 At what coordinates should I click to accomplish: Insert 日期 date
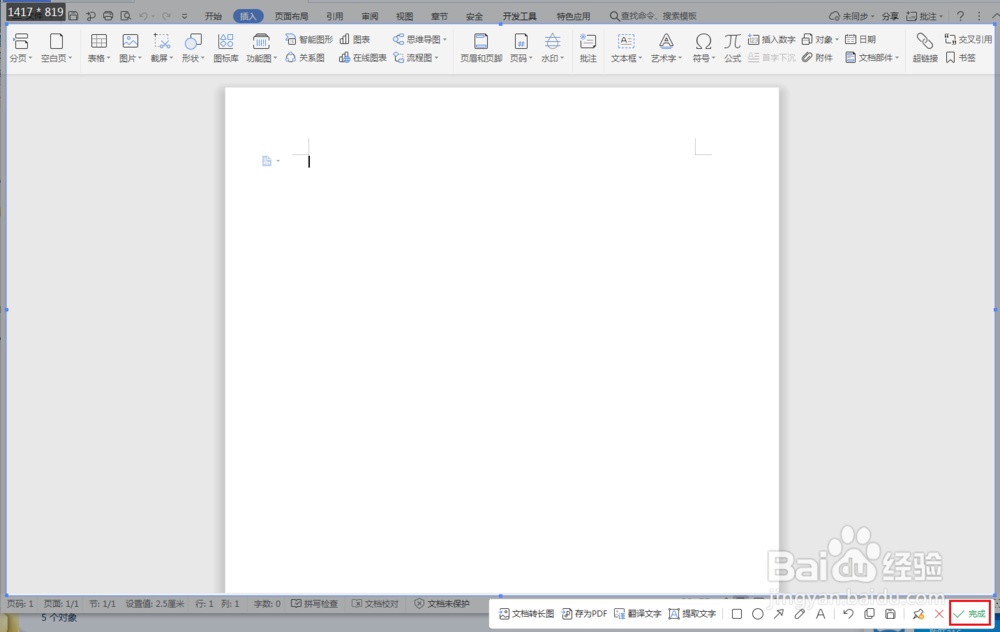coord(860,40)
